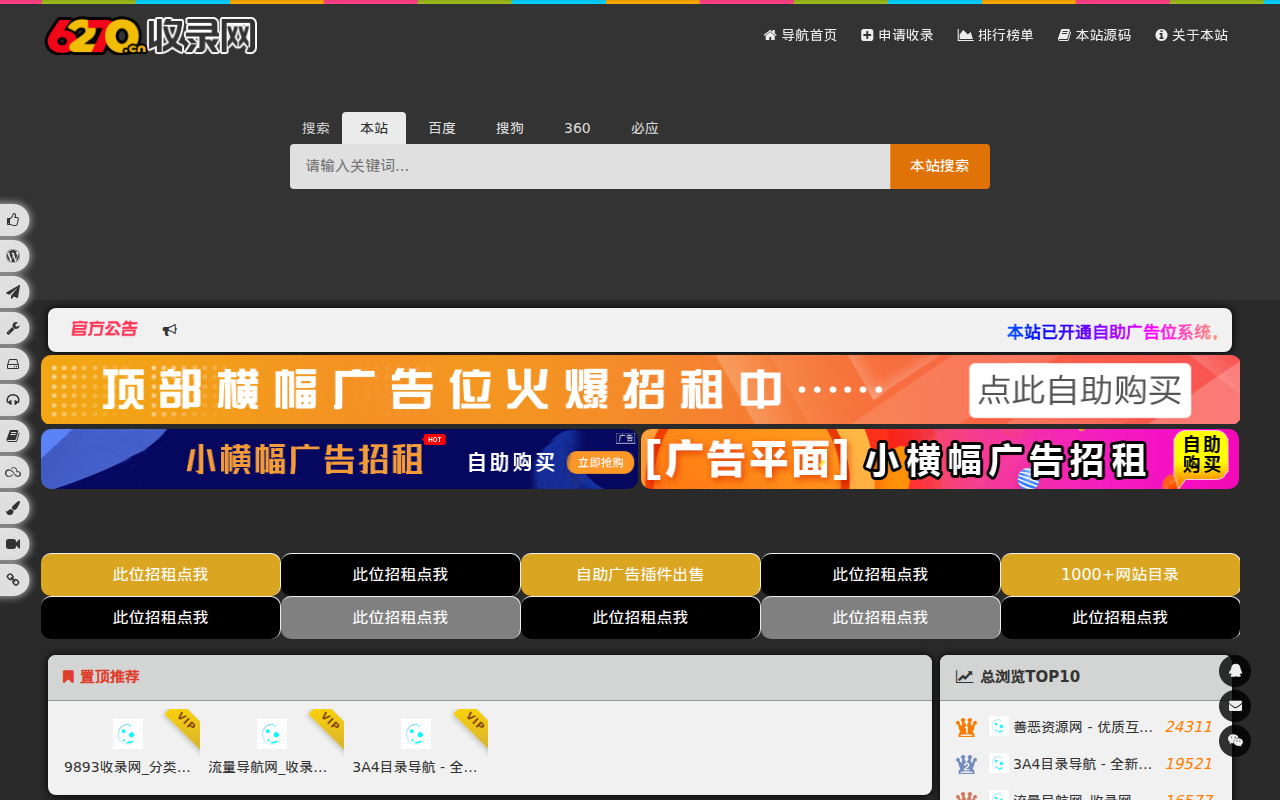1280x800 pixels.
Task: Click the 自助广告插件出售 button
Action: click(640, 574)
